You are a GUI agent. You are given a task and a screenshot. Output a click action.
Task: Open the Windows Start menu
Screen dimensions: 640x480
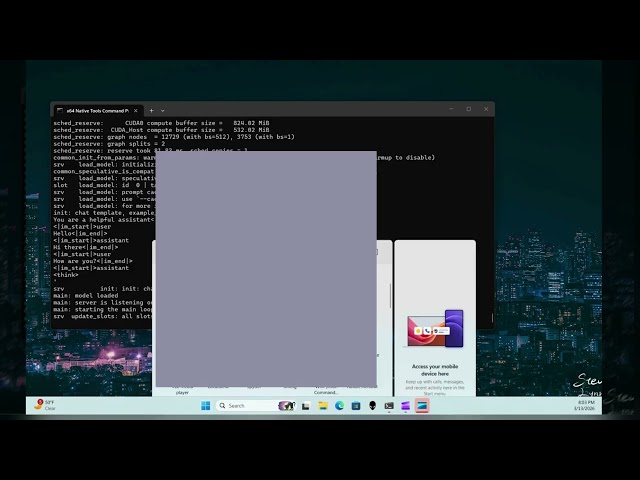(x=205, y=405)
